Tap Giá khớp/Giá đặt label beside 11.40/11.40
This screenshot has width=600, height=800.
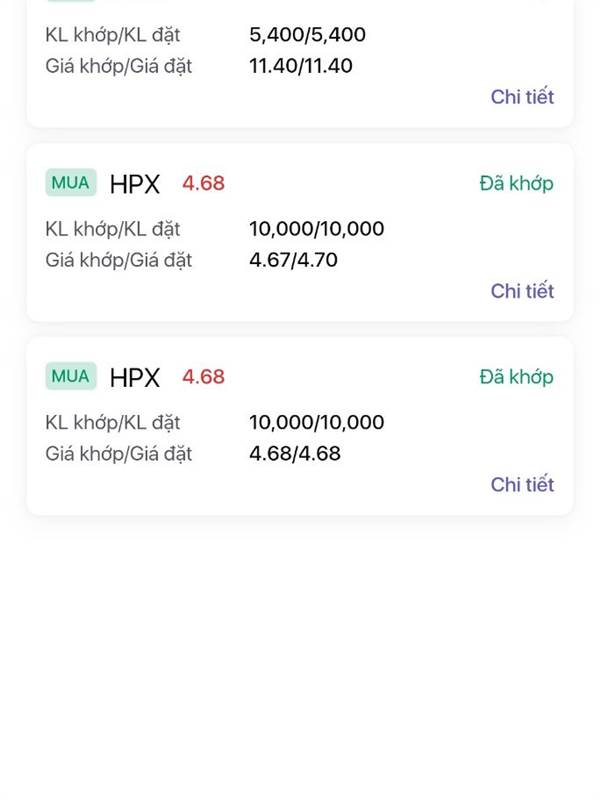[118, 66]
